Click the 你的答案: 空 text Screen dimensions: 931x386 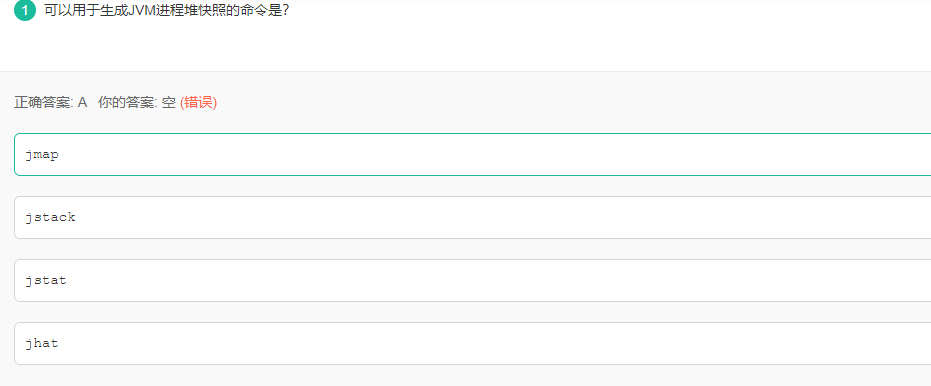(x=137, y=103)
